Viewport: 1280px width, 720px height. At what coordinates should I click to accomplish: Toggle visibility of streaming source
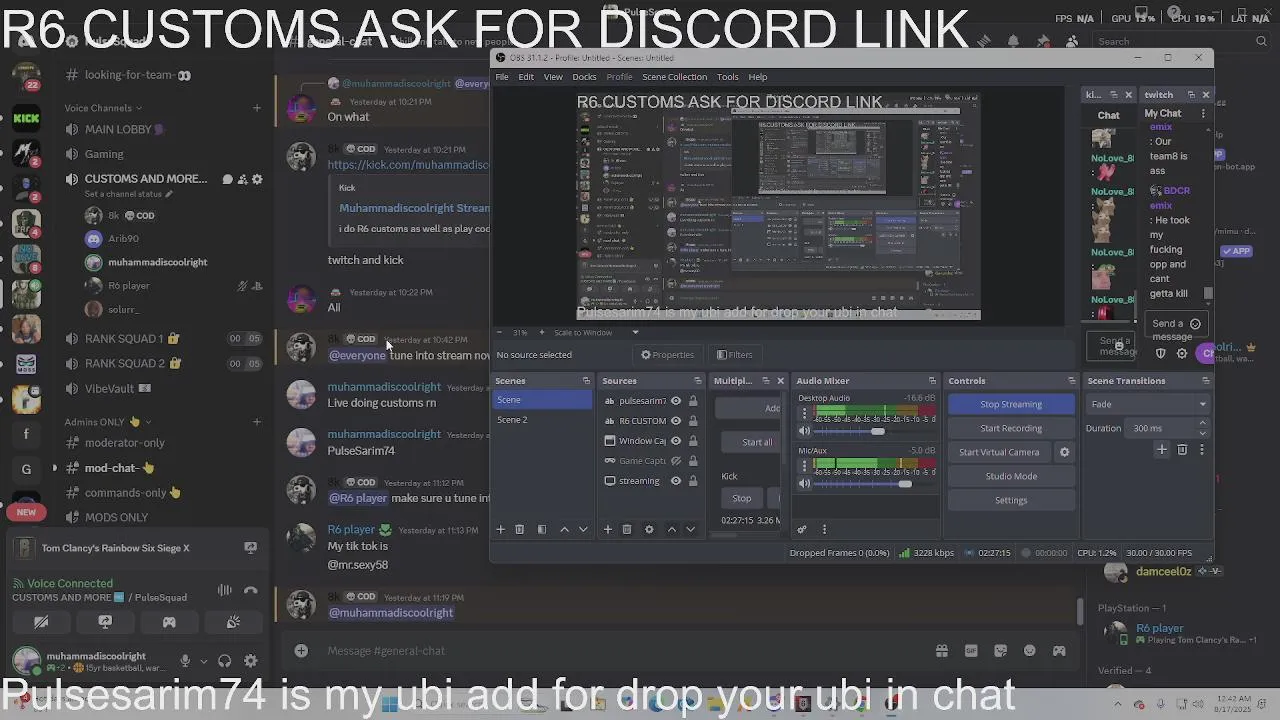coord(676,481)
